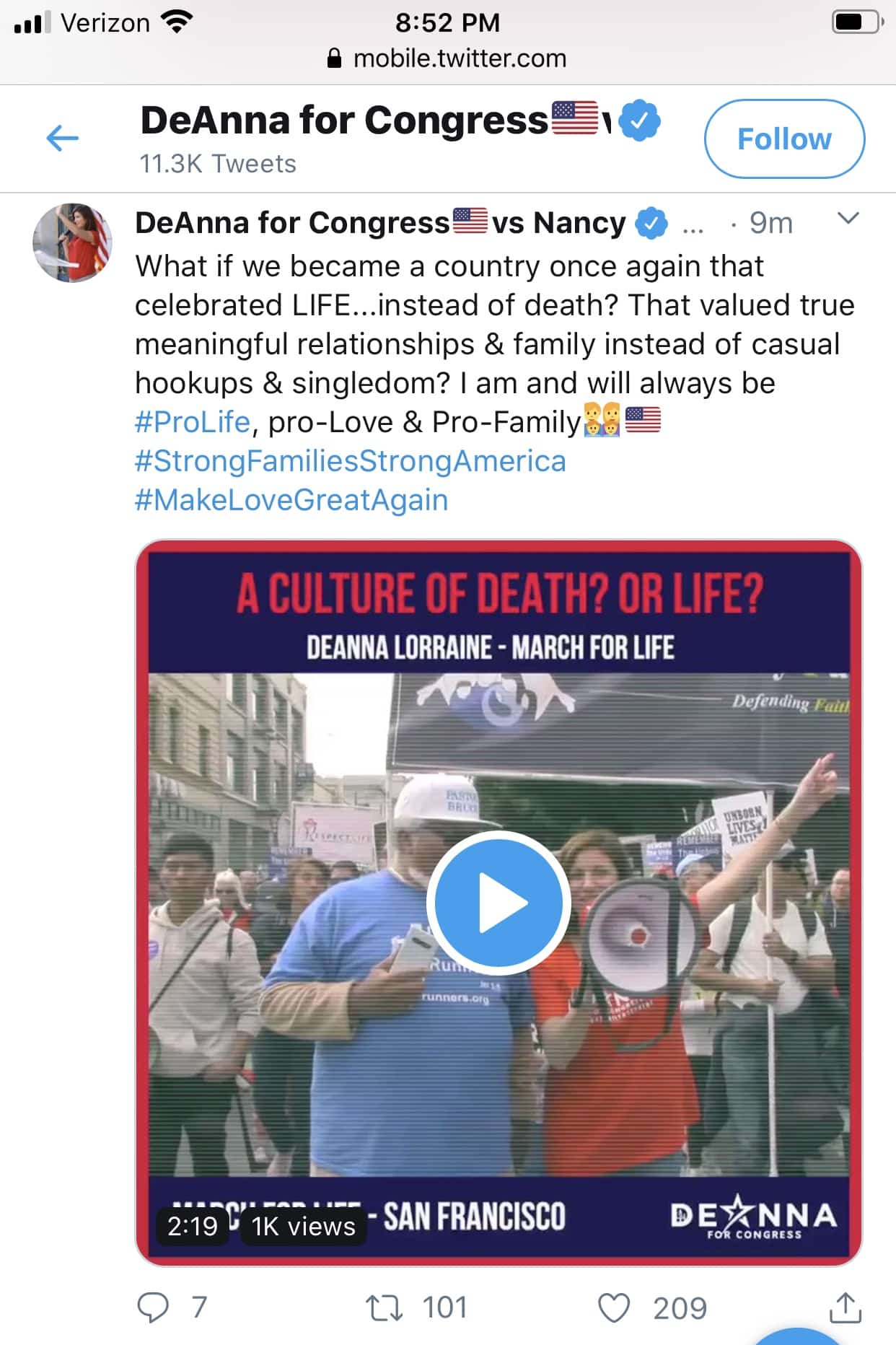Like the tweet with heart icon
This screenshot has width=896, height=1345.
click(614, 1307)
